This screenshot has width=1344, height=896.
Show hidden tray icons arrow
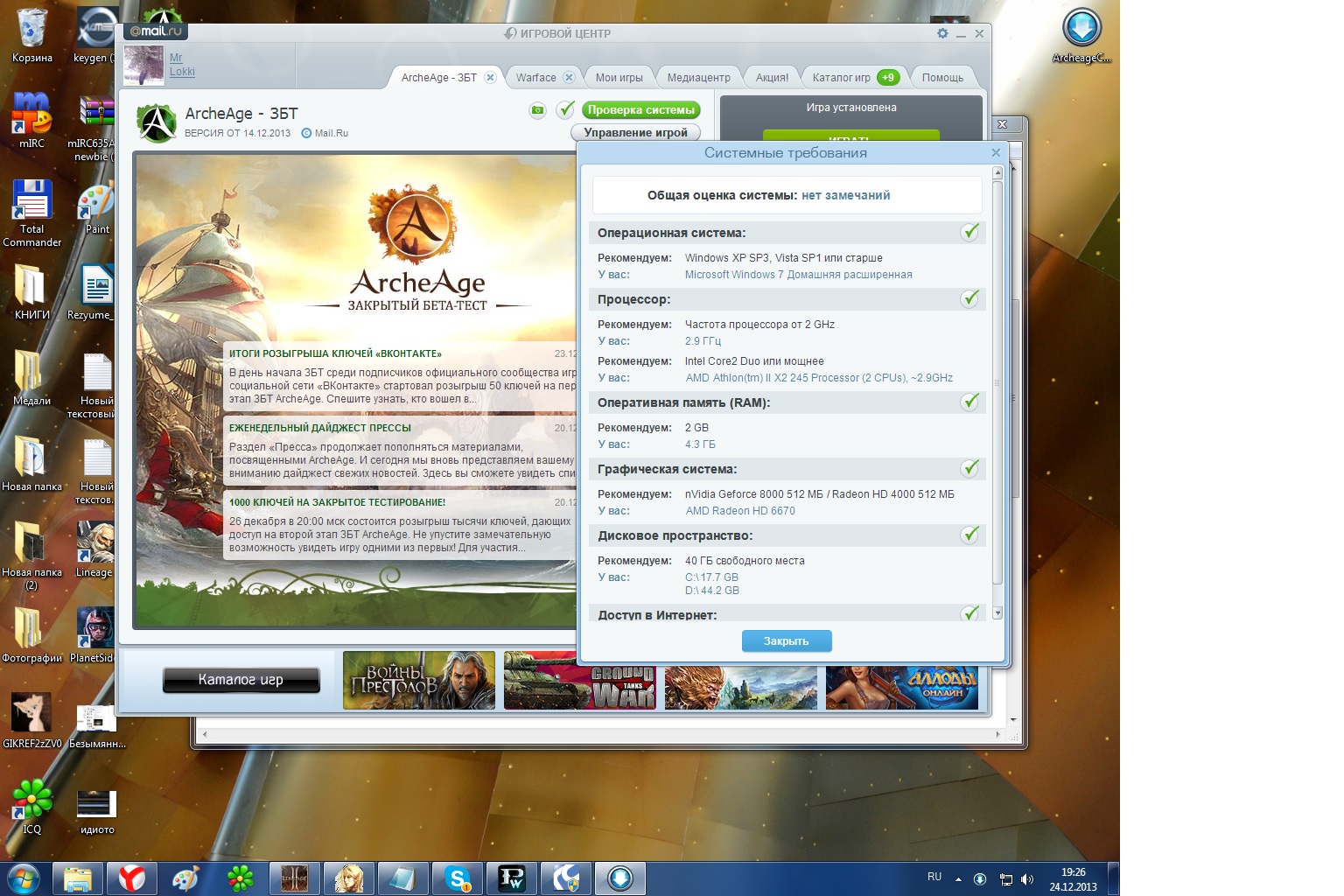[958, 879]
